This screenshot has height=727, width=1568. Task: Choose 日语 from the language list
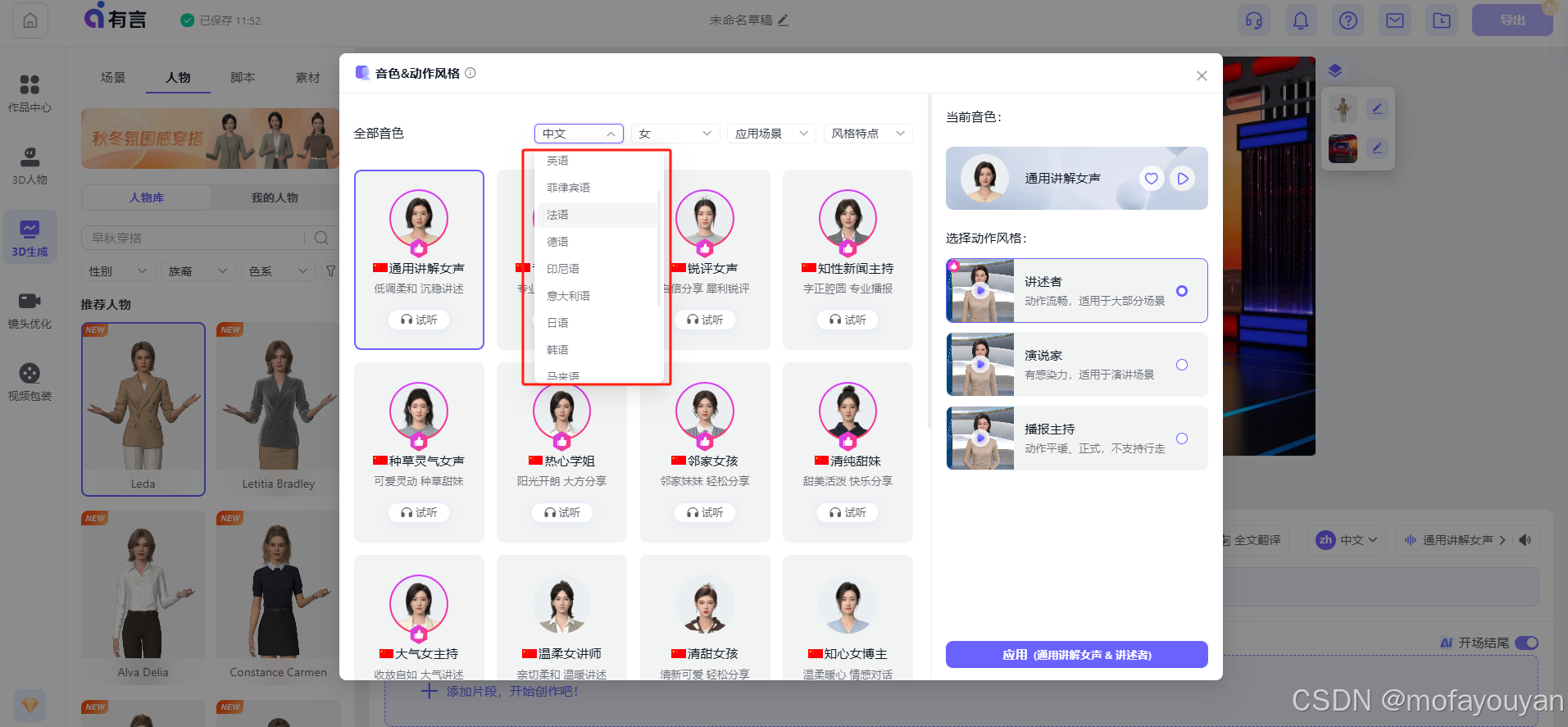[597, 323]
